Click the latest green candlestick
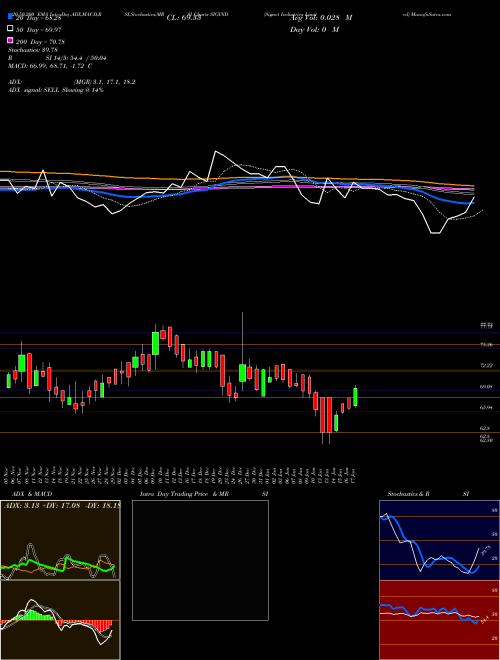 point(355,397)
